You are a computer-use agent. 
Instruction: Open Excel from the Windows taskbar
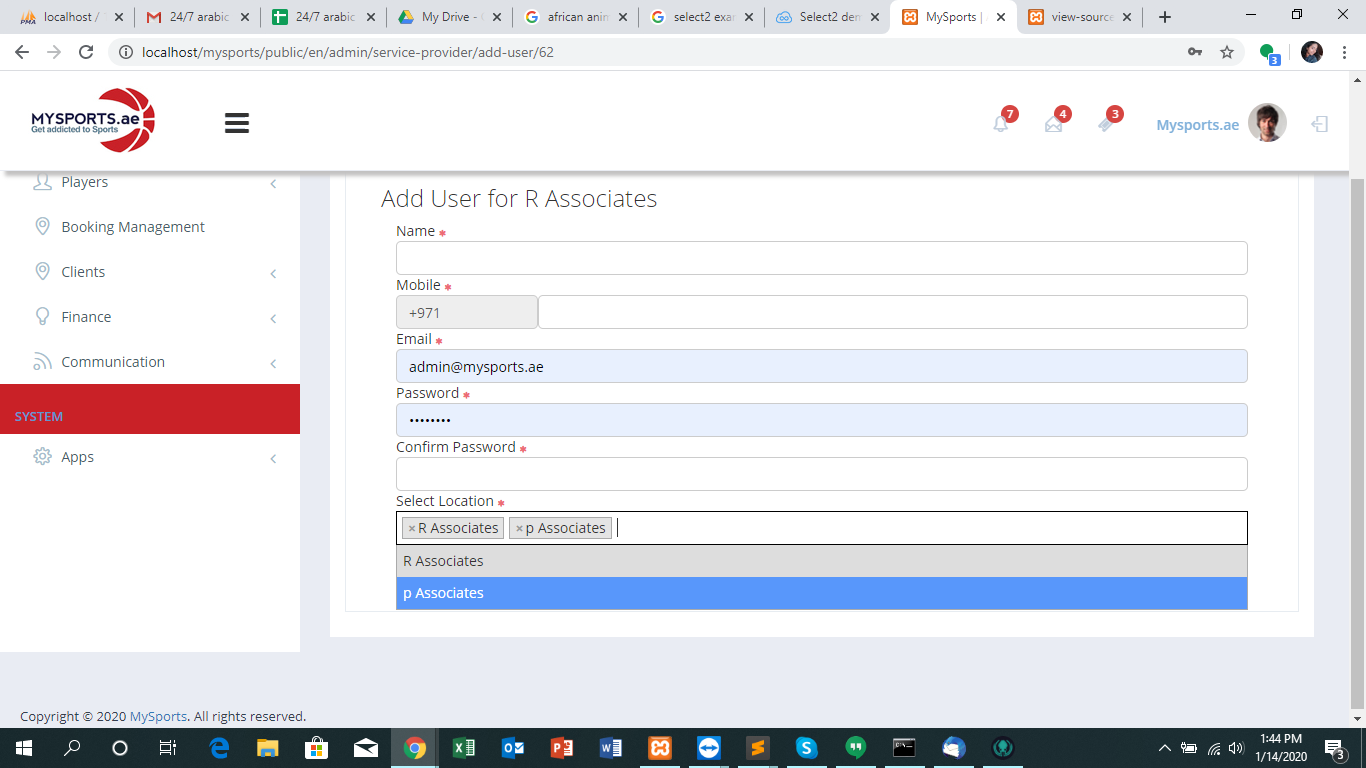click(464, 748)
